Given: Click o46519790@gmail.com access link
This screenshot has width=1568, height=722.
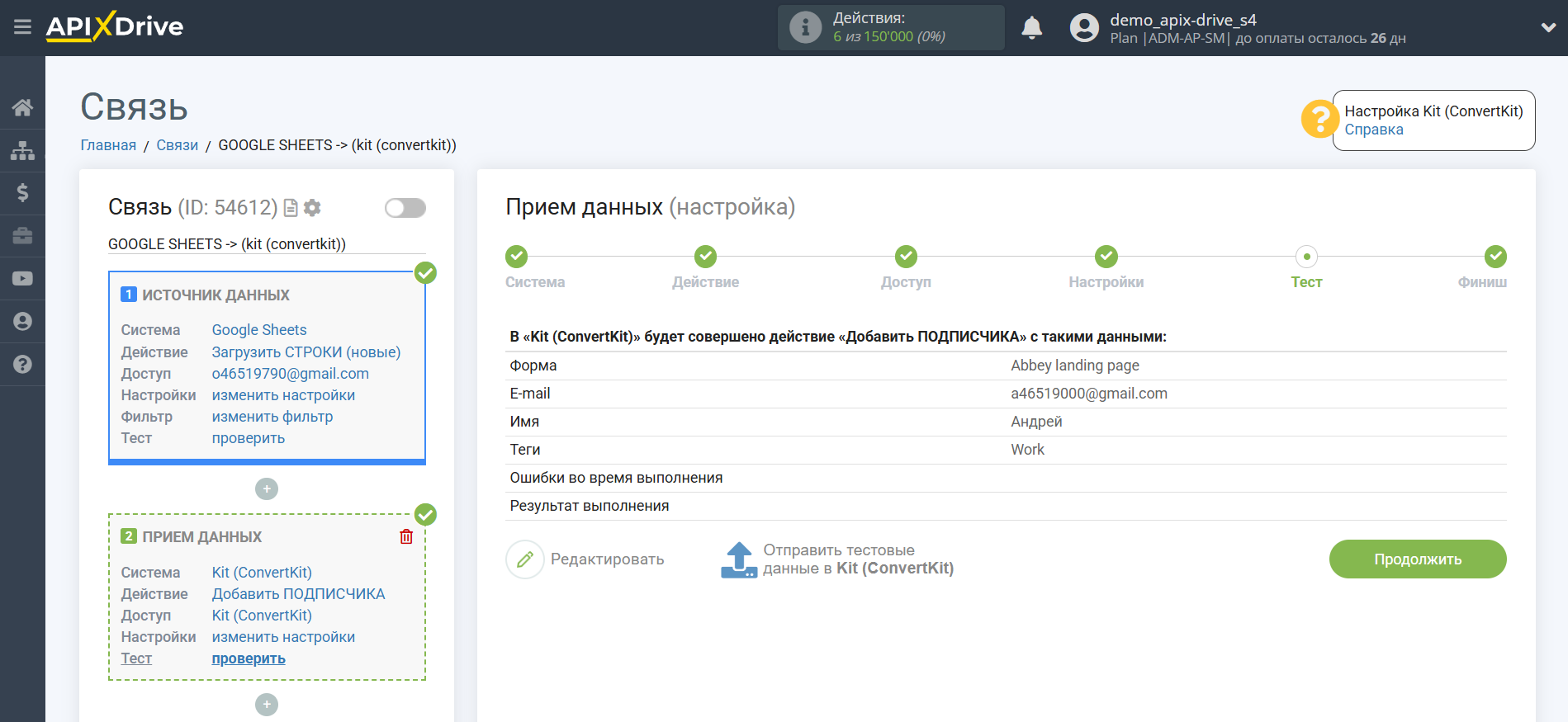Looking at the screenshot, I should (291, 374).
